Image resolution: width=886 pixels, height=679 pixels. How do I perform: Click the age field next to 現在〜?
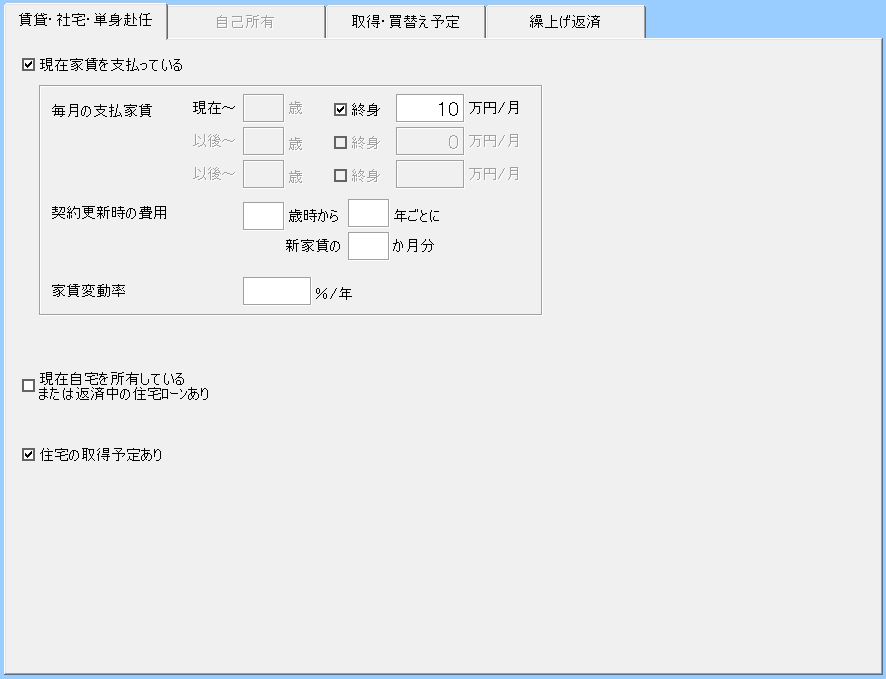pos(263,108)
